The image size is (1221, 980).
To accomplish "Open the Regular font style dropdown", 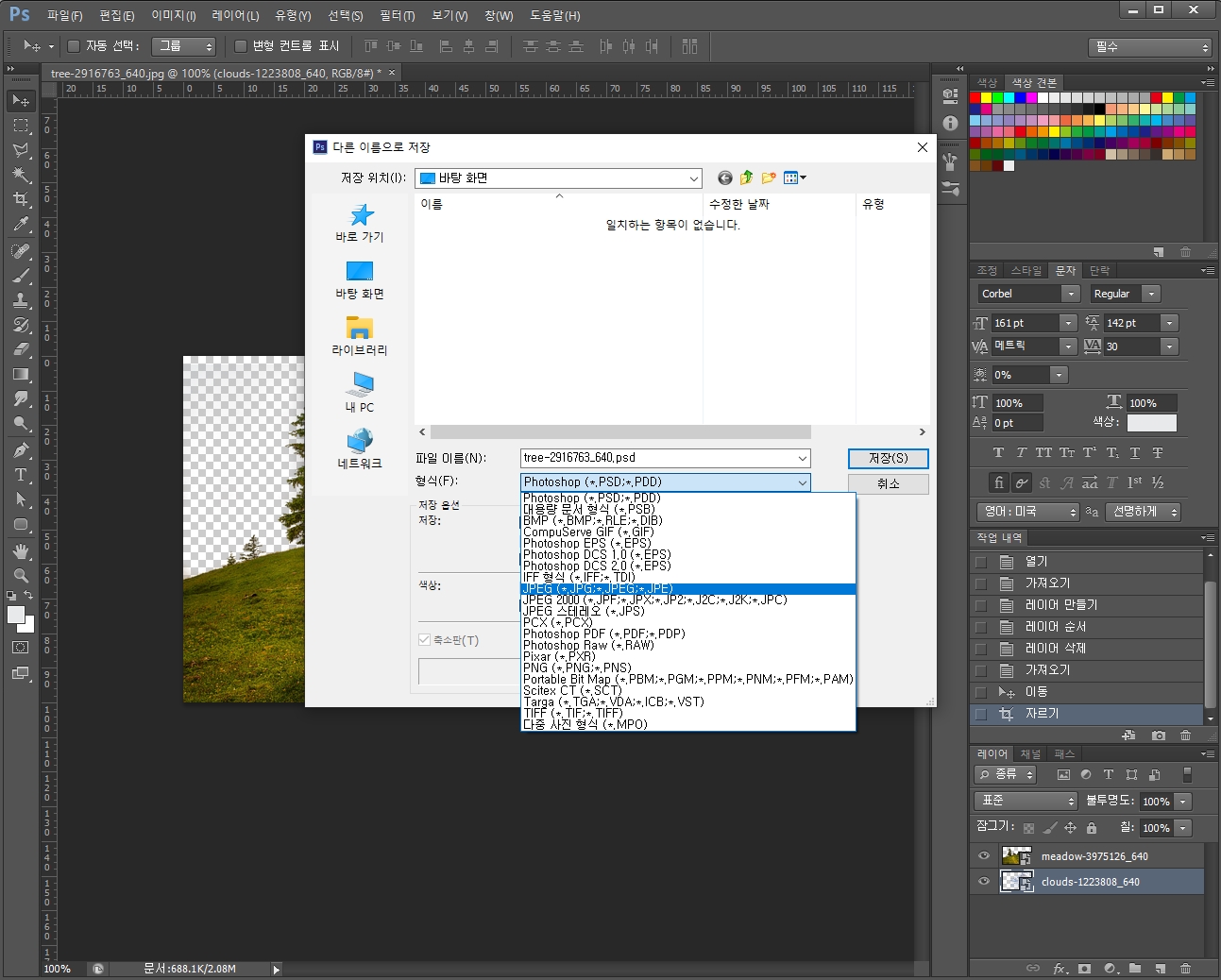I will (1151, 294).
